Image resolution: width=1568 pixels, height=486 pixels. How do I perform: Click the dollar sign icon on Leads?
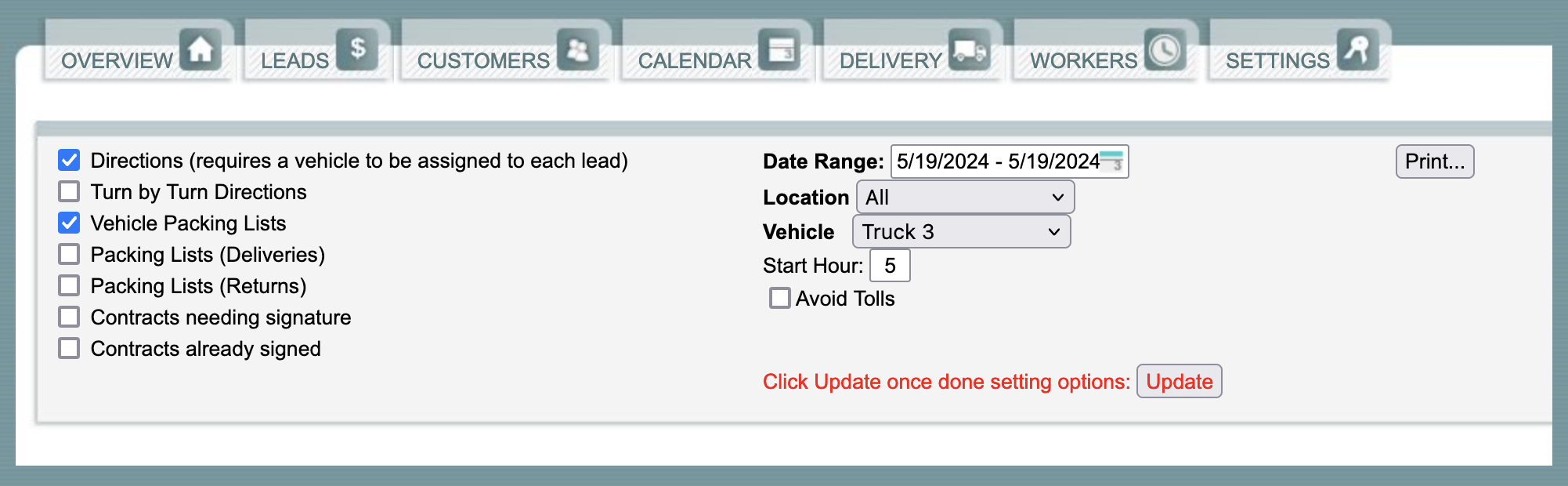point(357,49)
